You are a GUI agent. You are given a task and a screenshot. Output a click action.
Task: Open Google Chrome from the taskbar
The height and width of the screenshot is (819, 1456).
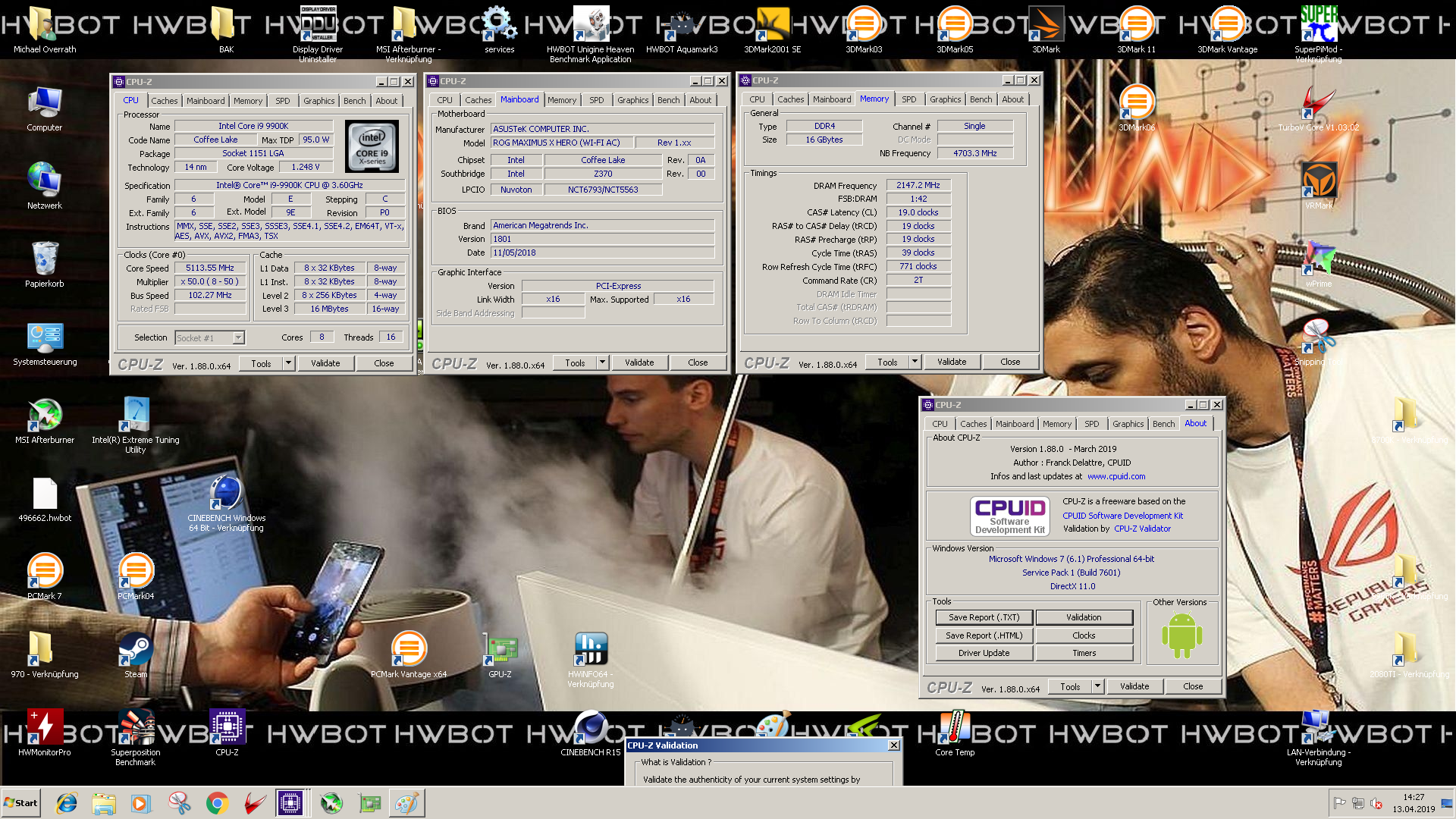point(218,803)
